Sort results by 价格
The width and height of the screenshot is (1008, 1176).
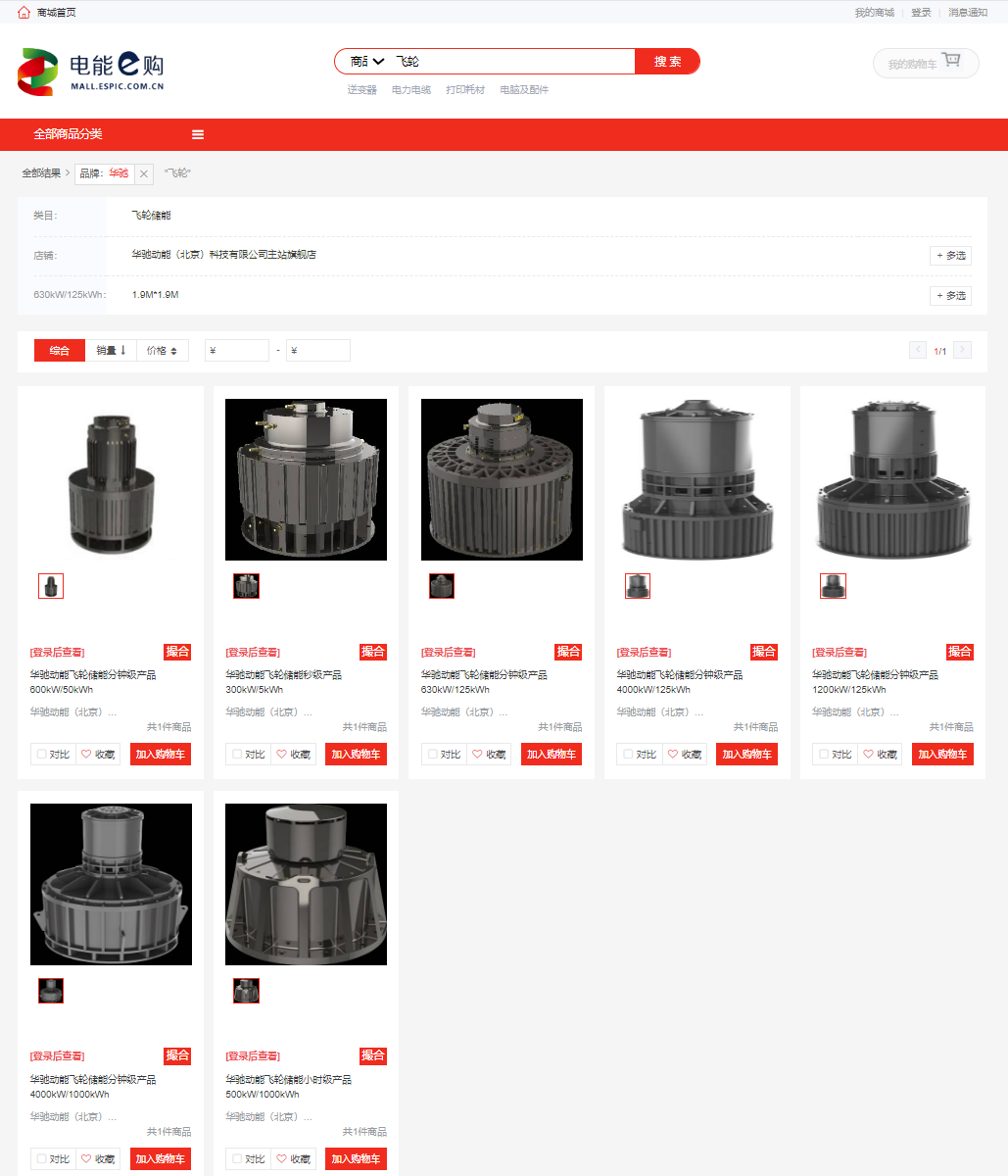[x=163, y=351]
